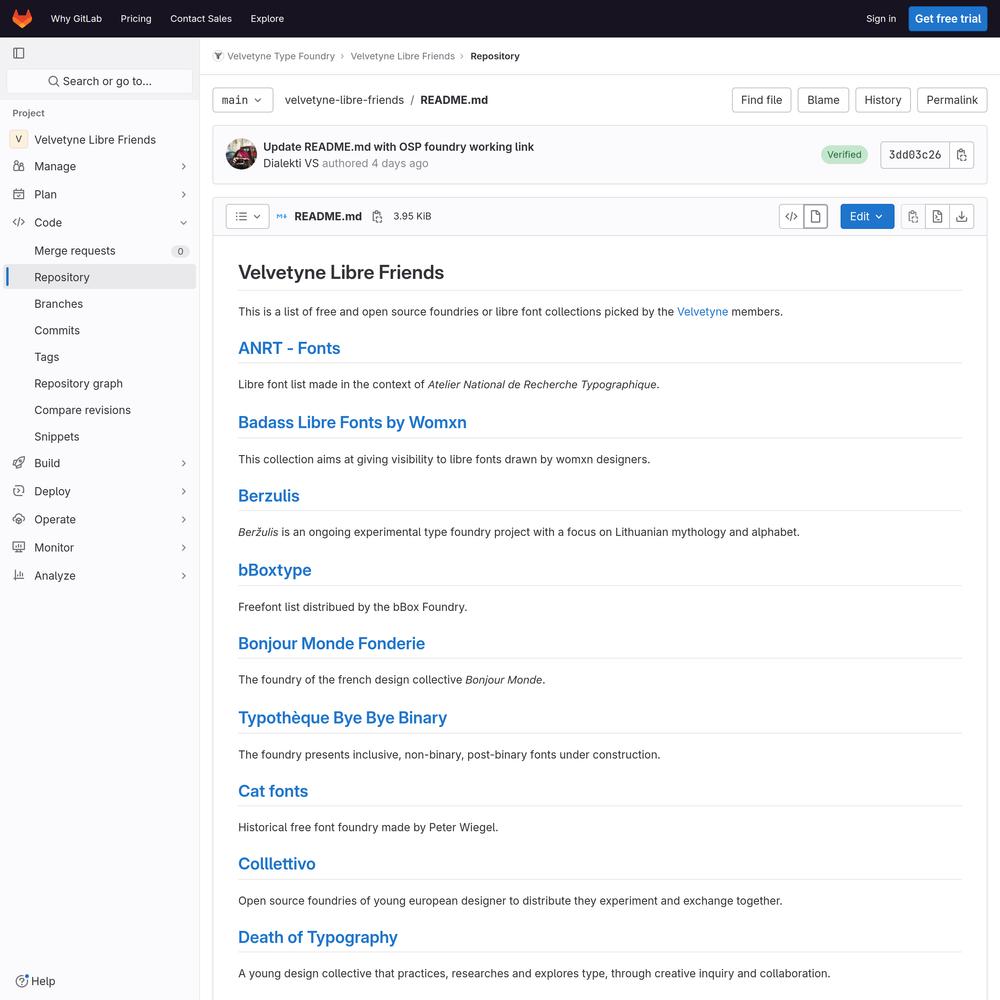1000x1000 pixels.
Task: Expand the Manage section chevron
Action: 184,166
